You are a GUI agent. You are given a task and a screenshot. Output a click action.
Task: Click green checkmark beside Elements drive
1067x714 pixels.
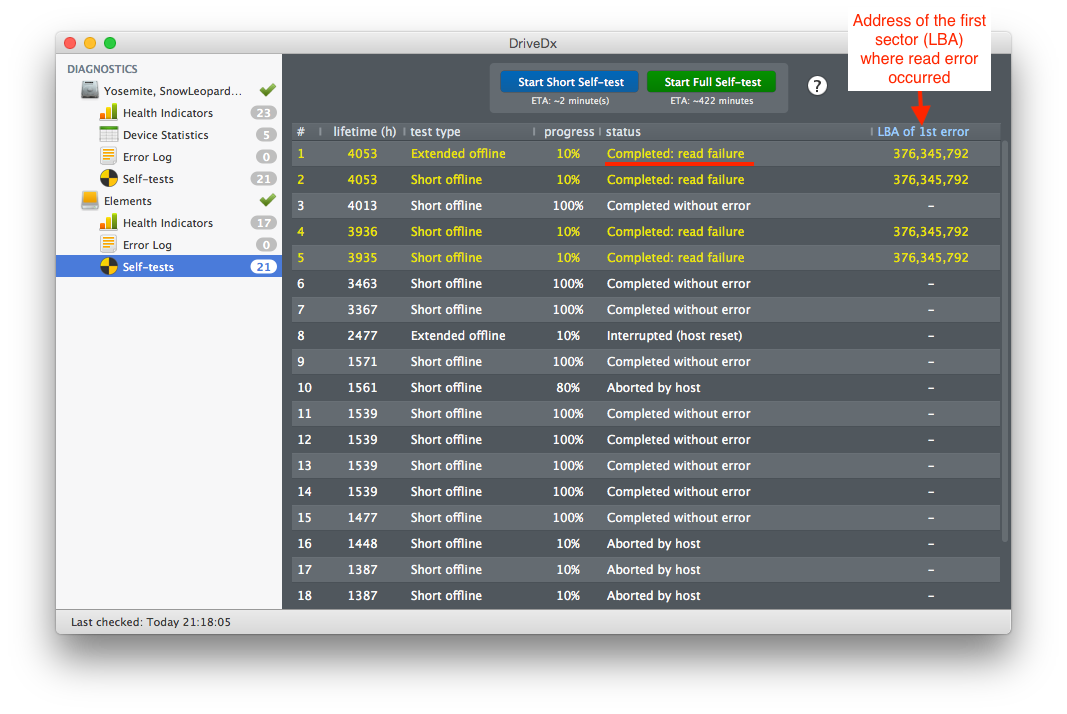coord(267,199)
